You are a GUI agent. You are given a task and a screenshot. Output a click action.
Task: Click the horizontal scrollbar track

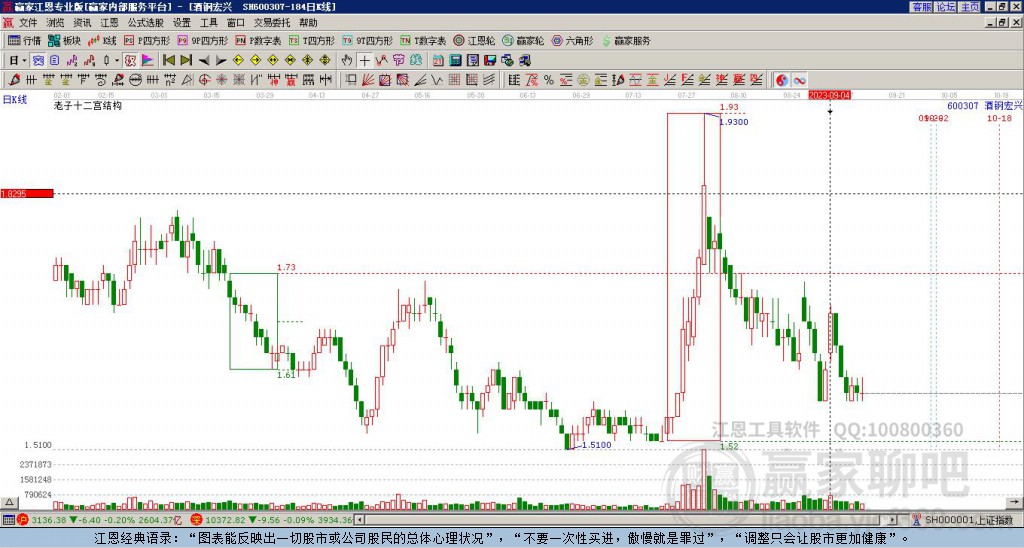click(x=627, y=520)
